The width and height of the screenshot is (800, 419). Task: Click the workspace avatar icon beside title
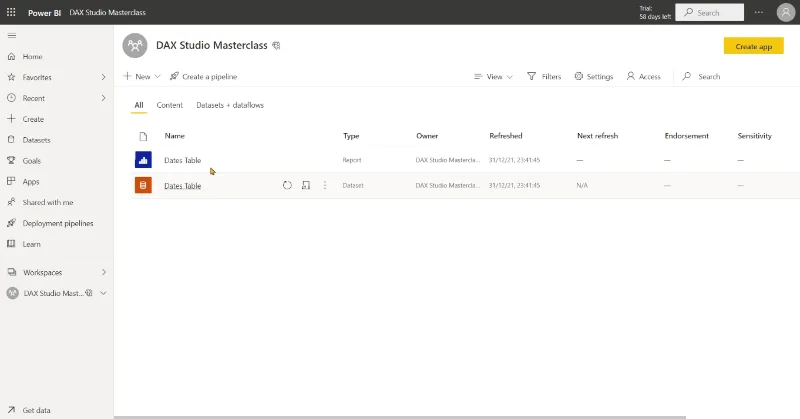tap(135, 45)
